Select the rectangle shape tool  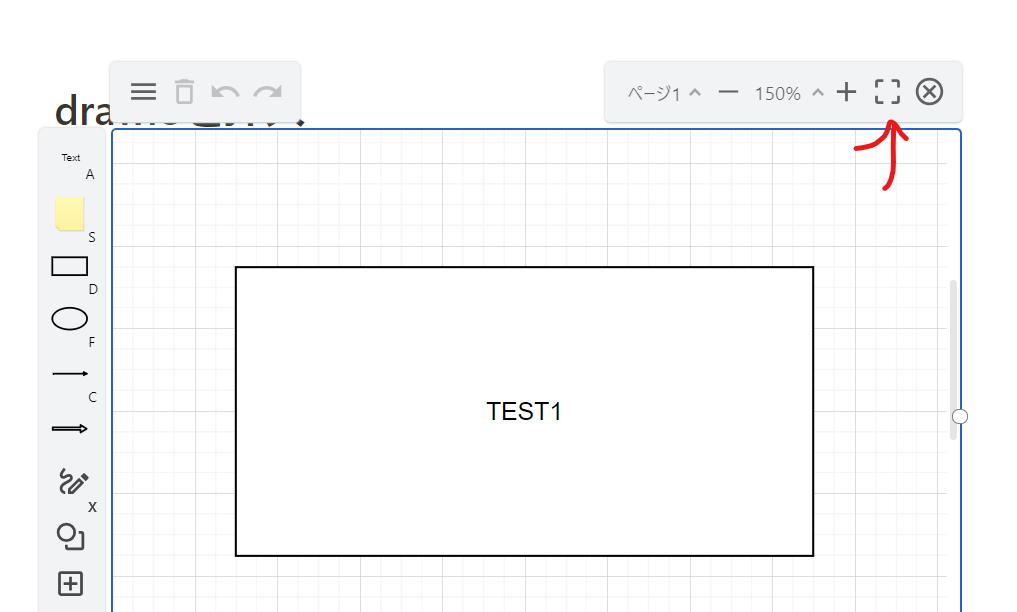pyautogui.click(x=69, y=266)
